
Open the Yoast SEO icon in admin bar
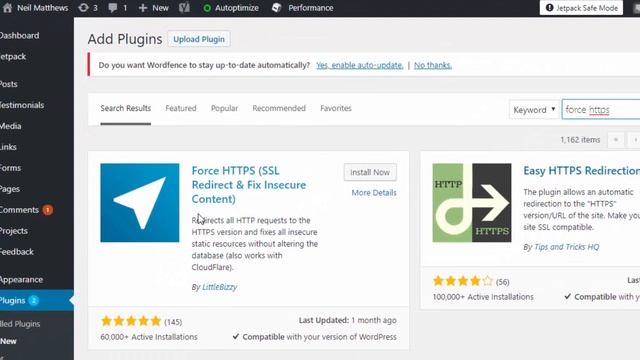(184, 7)
